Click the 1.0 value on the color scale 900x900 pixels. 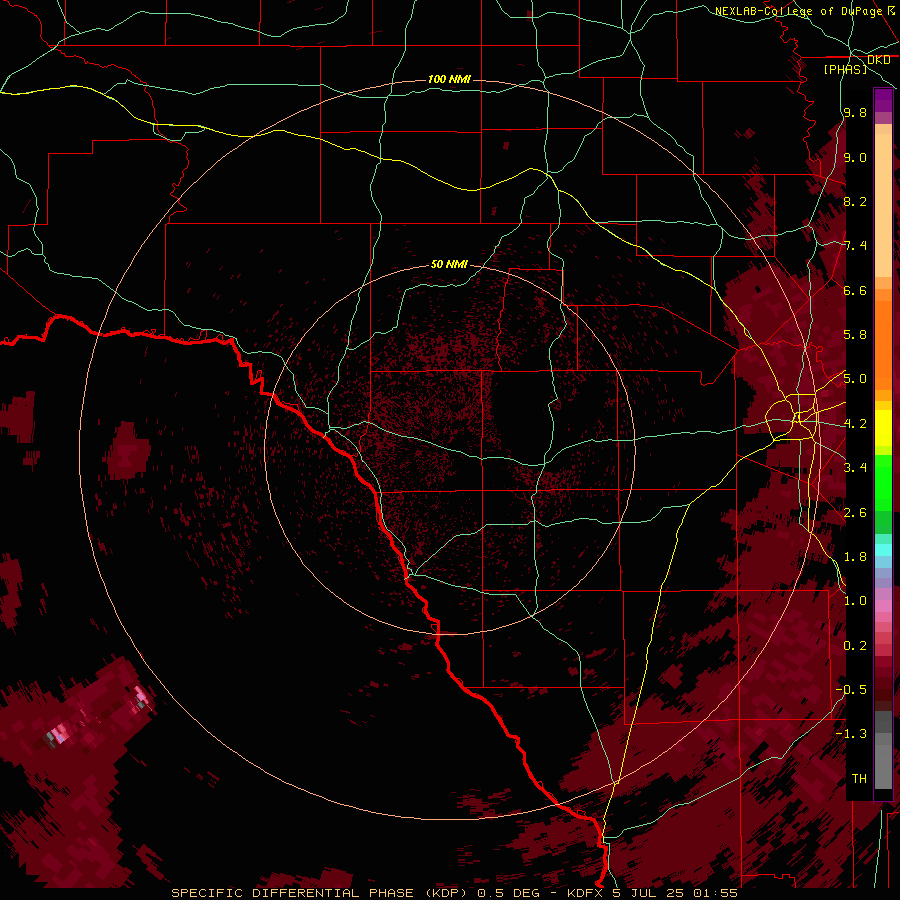coord(855,601)
